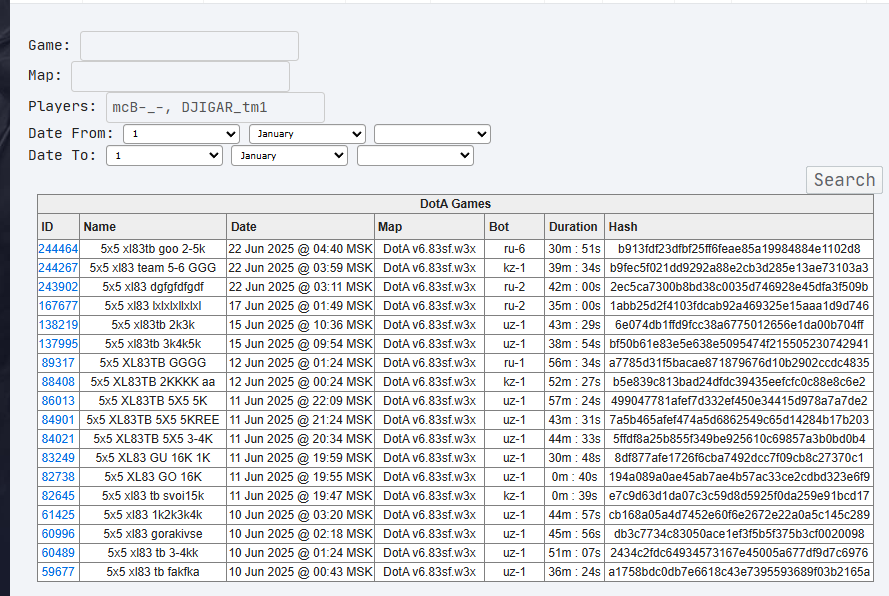Open the Date From year dropdown
Viewport: 889px width, 596px height.
pos(433,134)
